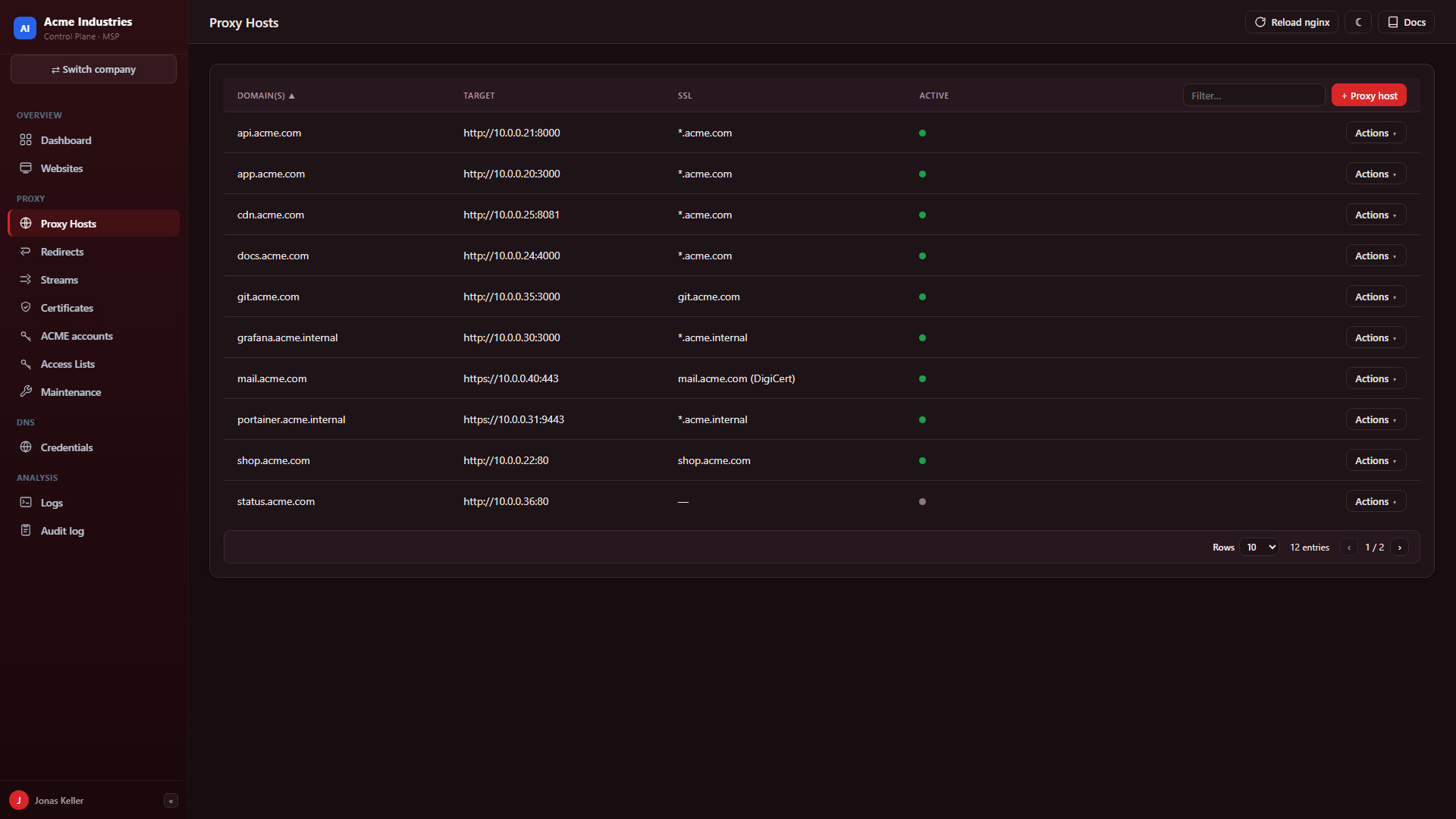Click the Websites monitor icon
The height and width of the screenshot is (819, 1456).
[26, 168]
